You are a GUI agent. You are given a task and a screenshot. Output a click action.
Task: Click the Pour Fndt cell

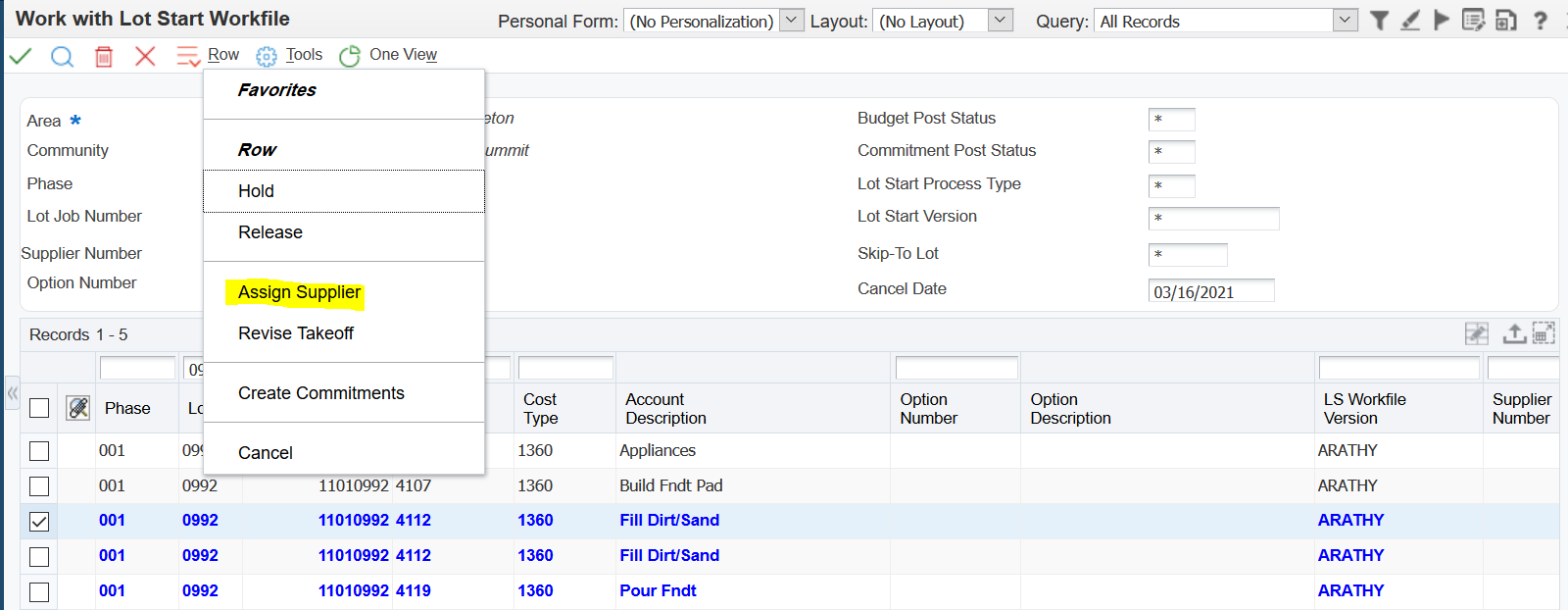pyautogui.click(x=658, y=591)
